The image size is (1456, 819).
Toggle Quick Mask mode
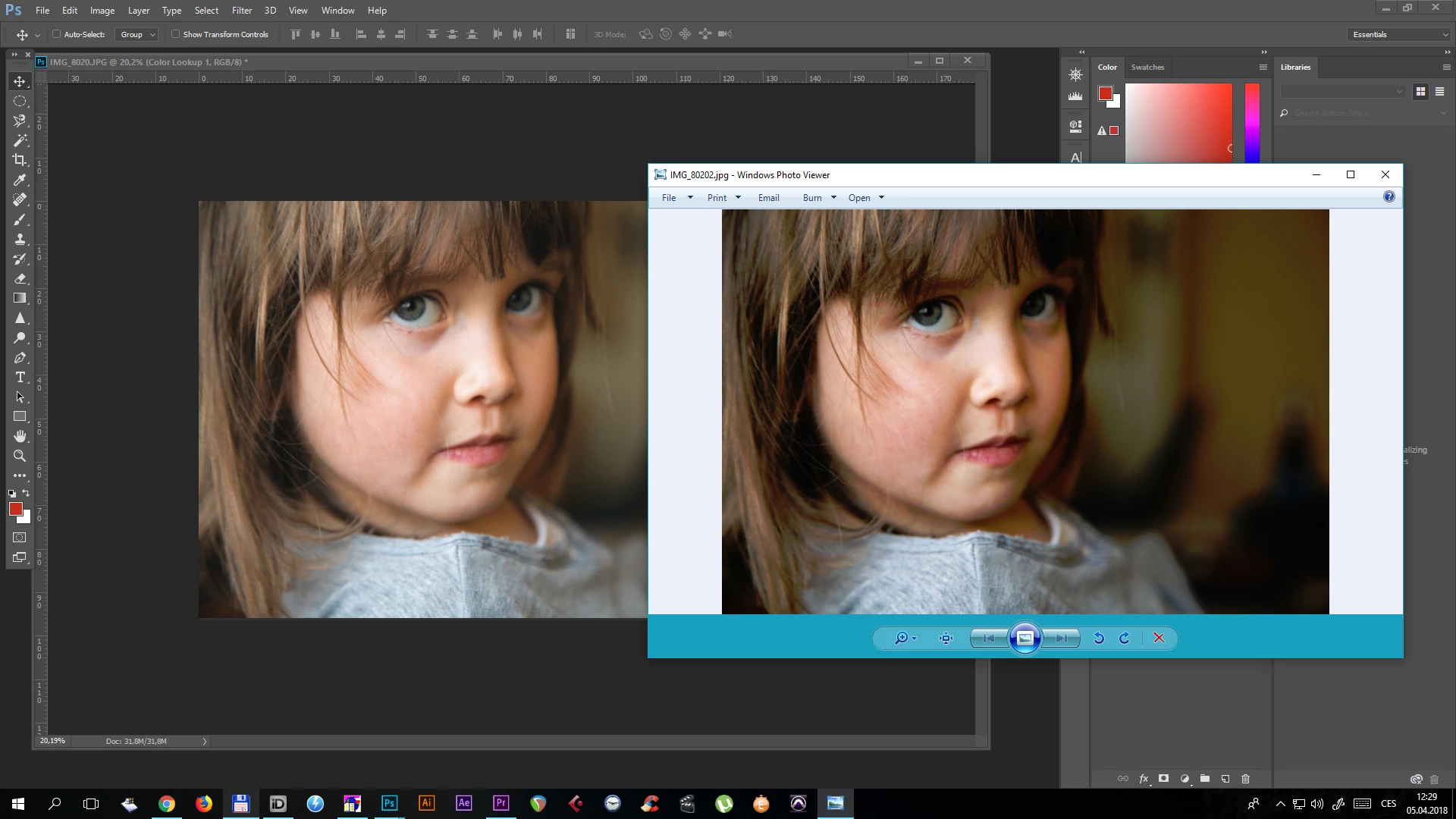(x=20, y=538)
